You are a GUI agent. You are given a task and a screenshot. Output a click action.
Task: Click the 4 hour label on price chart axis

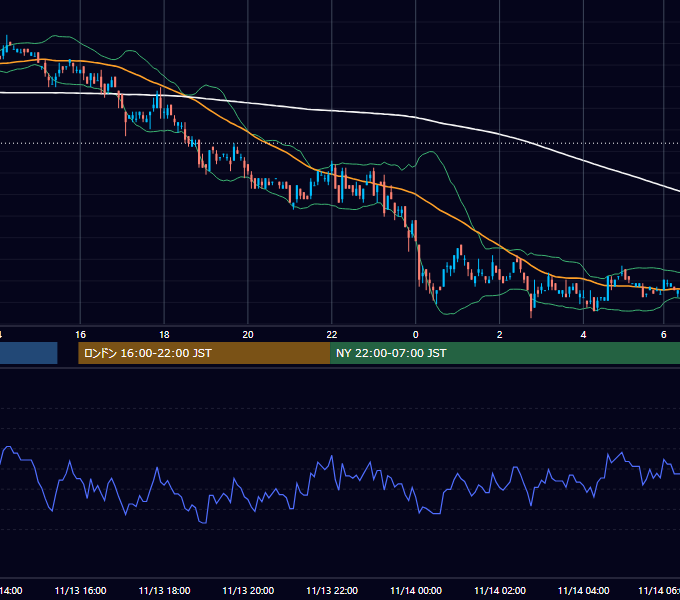coord(583,335)
